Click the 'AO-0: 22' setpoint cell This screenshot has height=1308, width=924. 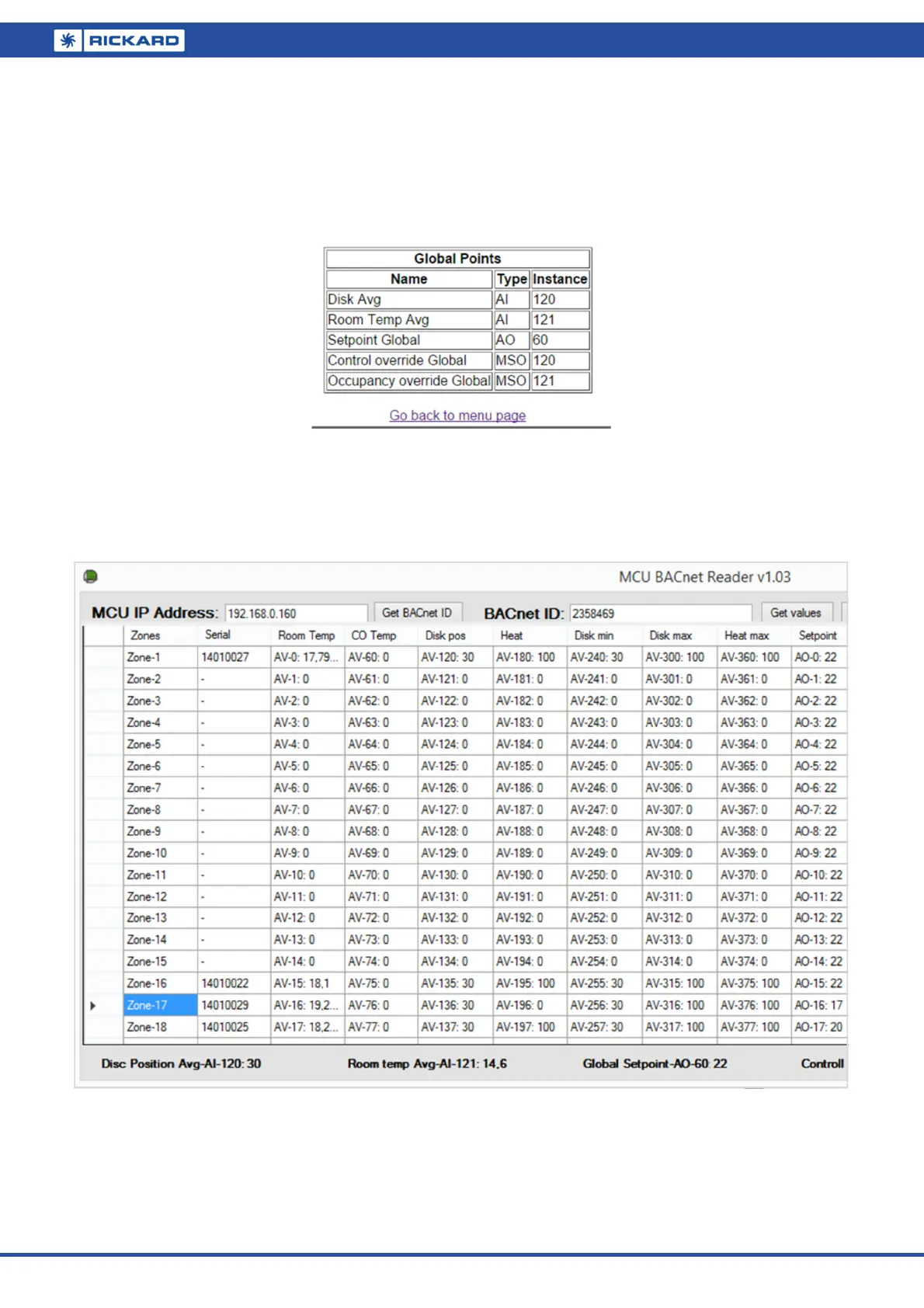(819, 657)
